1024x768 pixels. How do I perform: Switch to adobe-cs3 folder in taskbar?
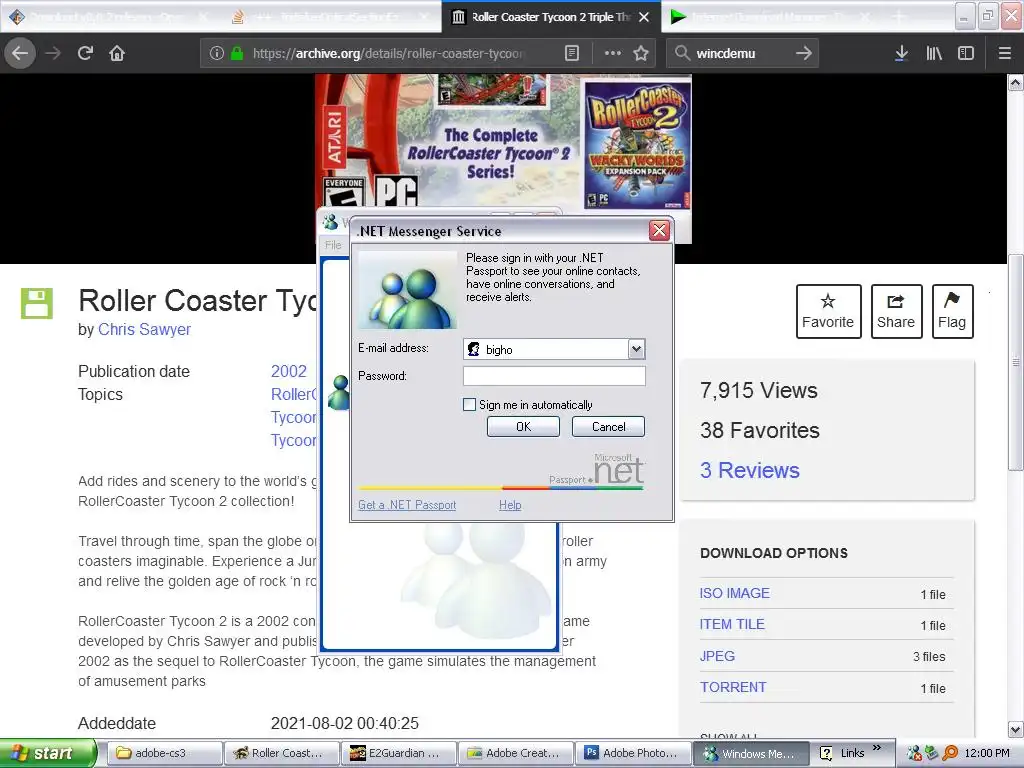[x=164, y=753]
